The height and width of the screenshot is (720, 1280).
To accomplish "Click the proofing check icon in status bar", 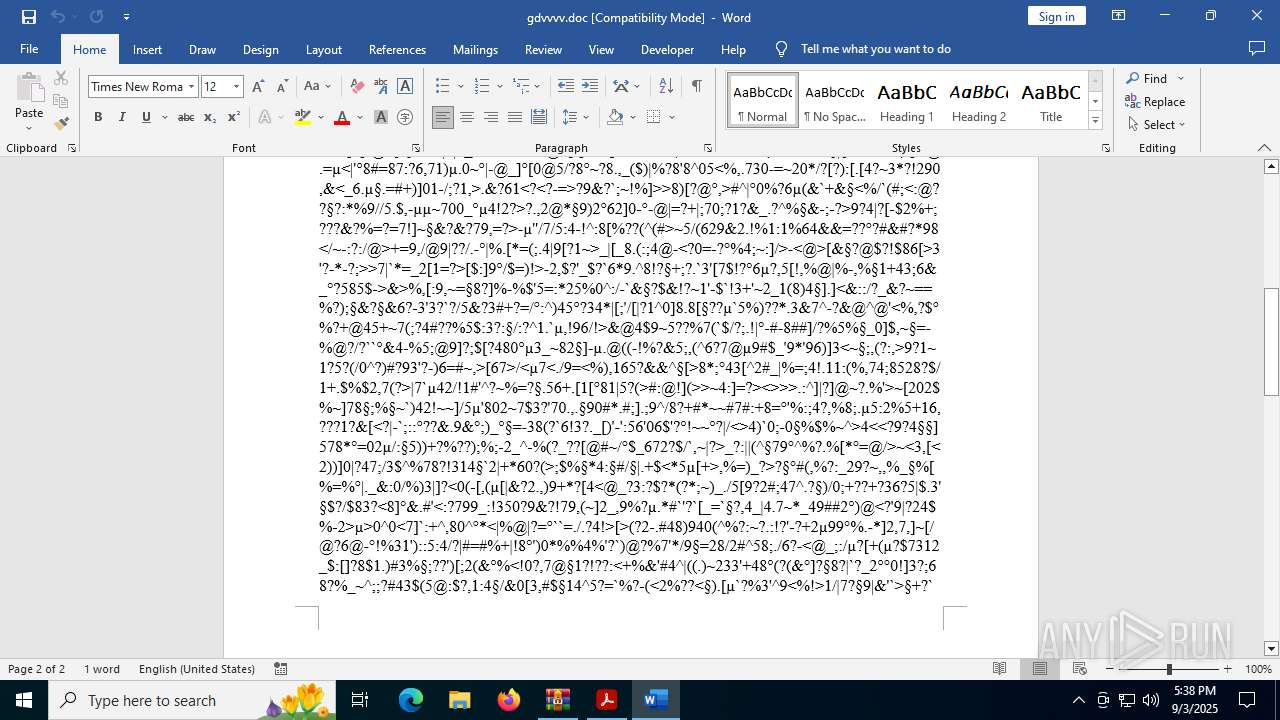I will coord(281,669).
